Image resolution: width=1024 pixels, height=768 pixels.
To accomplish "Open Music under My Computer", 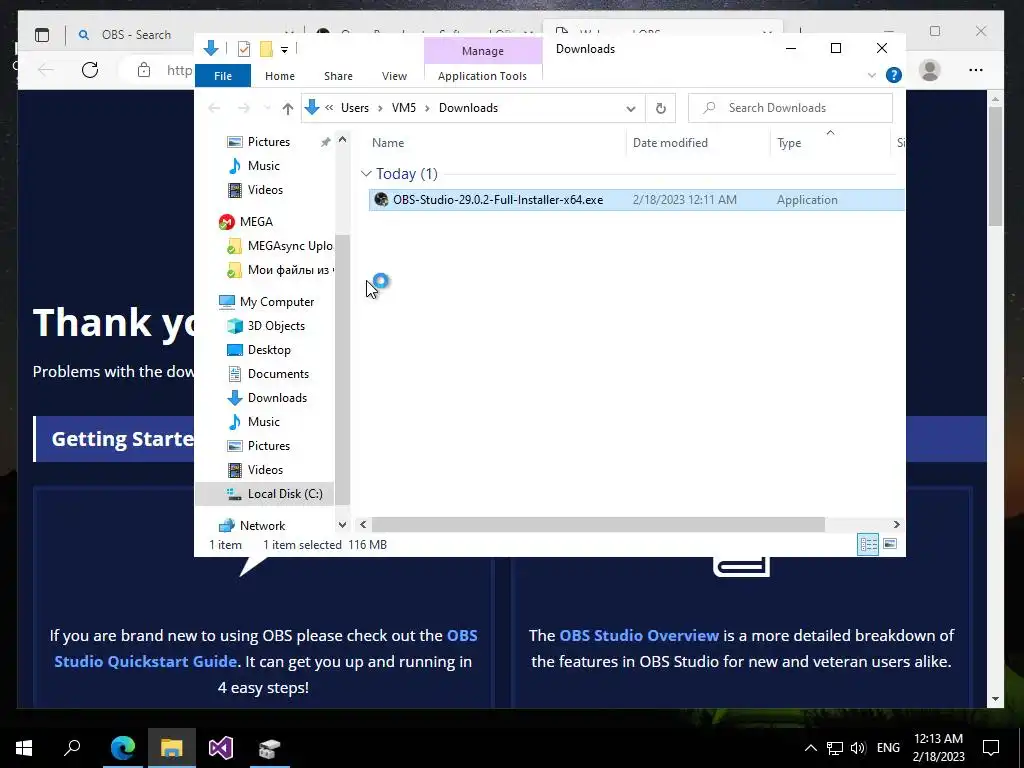I will pos(263,422).
